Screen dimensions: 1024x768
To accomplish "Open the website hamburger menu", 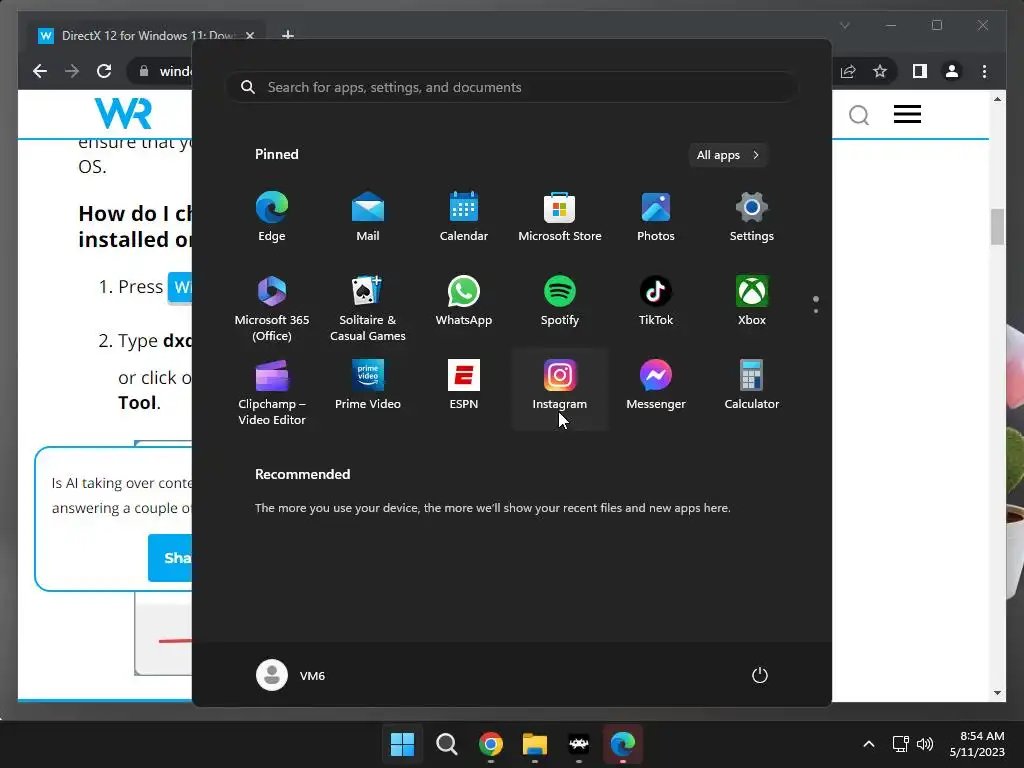I will click(x=907, y=114).
